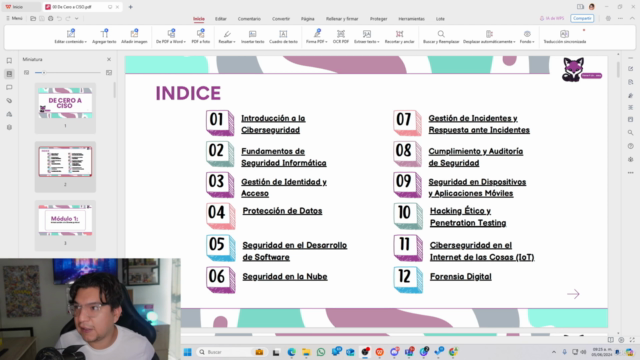The height and width of the screenshot is (360, 640).
Task: Open the quick access toolbar dropdown
Action: tap(77, 18)
